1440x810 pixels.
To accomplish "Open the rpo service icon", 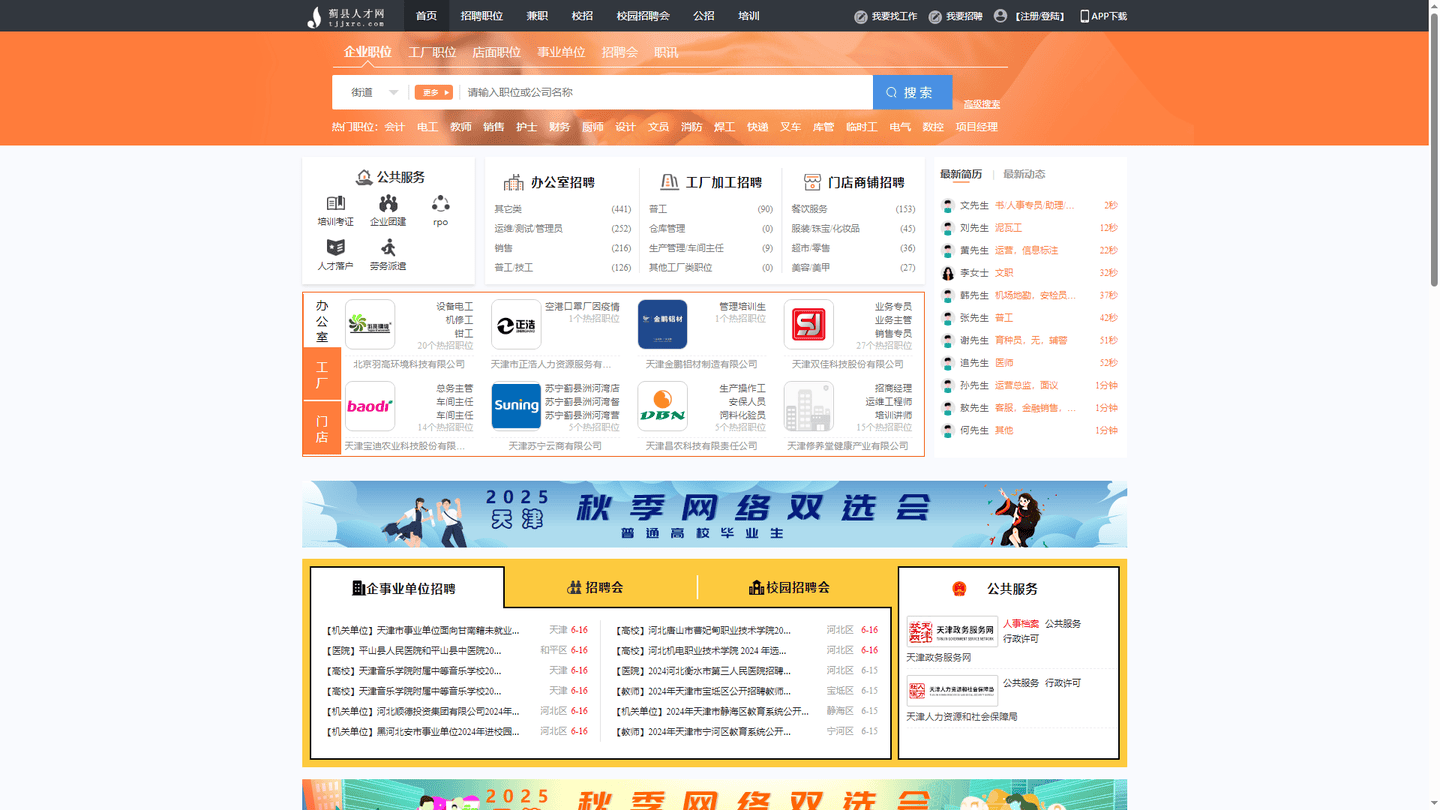I will point(440,204).
